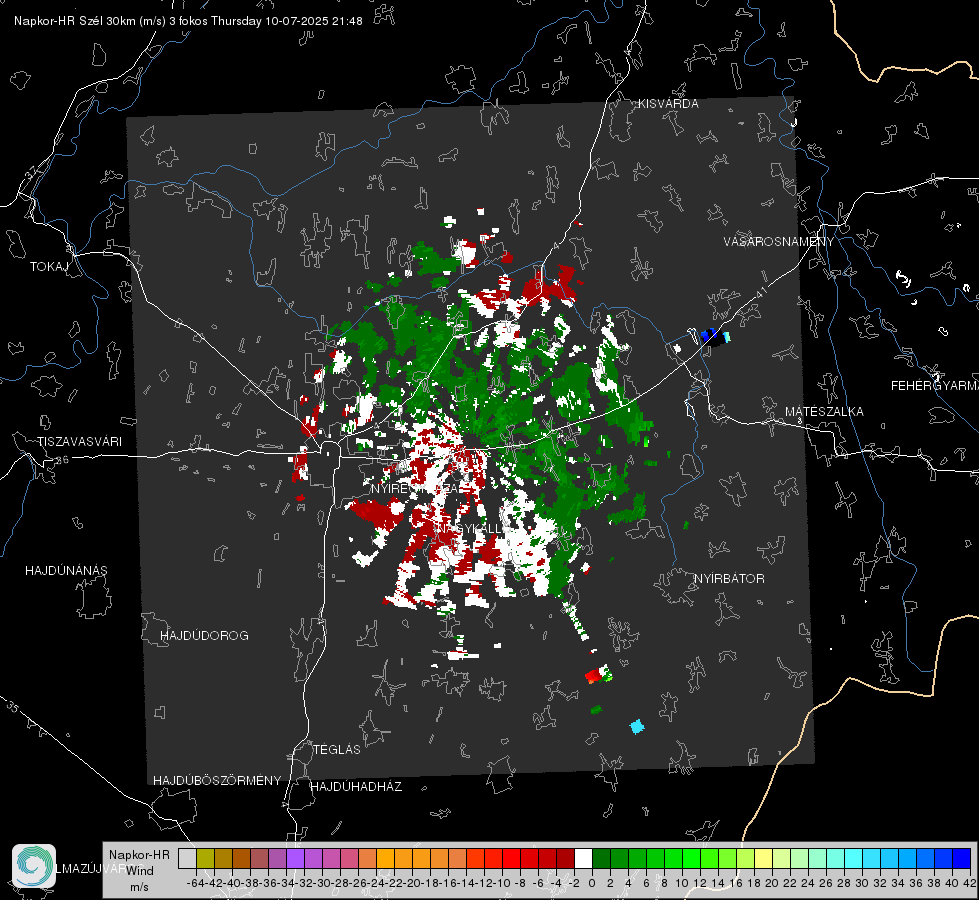This screenshot has height=900, width=979.
Task: Pick the yellow swatch between 18 and 20
Action: pos(763,858)
